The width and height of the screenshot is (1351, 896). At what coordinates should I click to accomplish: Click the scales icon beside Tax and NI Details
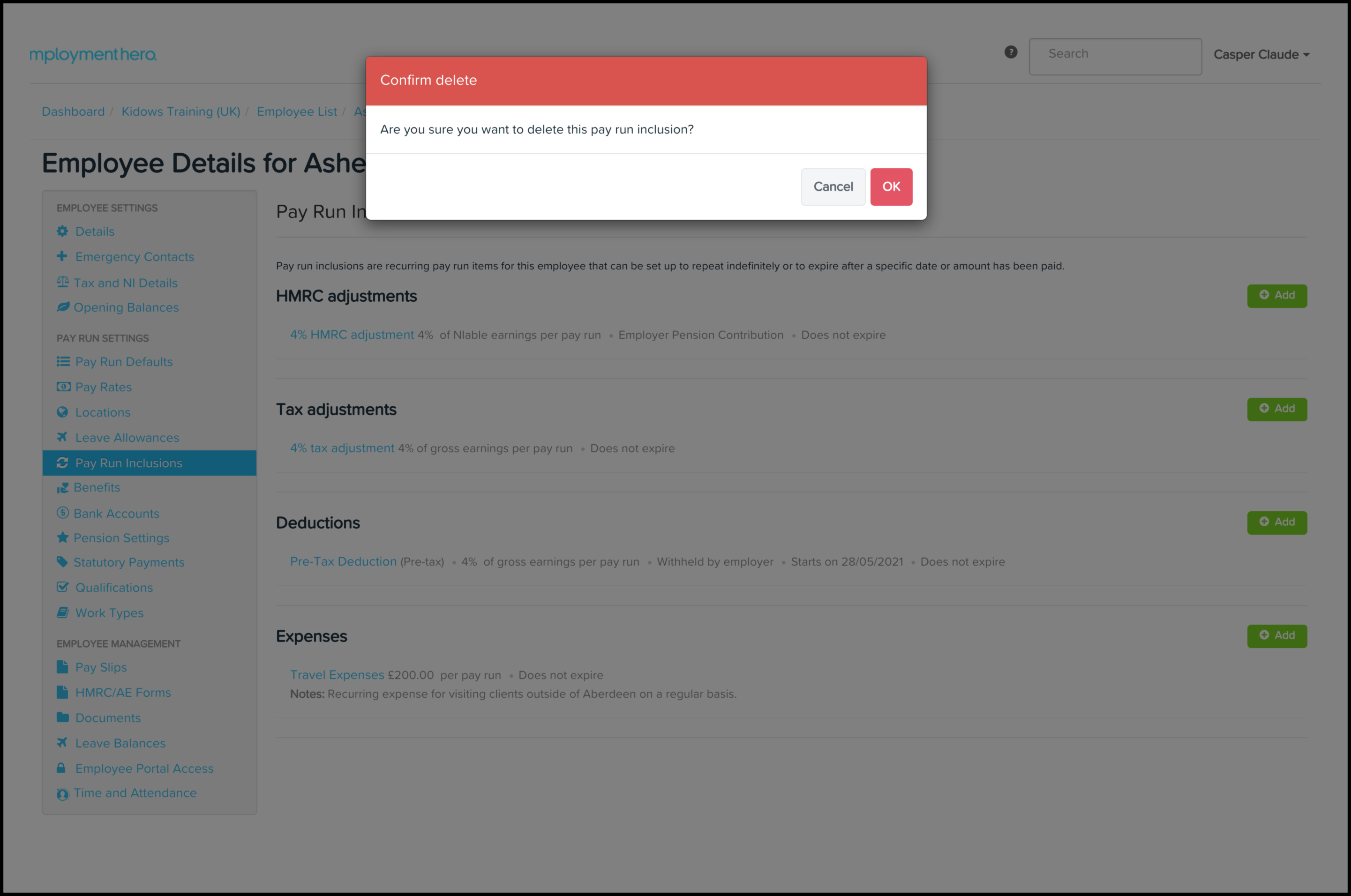click(62, 282)
